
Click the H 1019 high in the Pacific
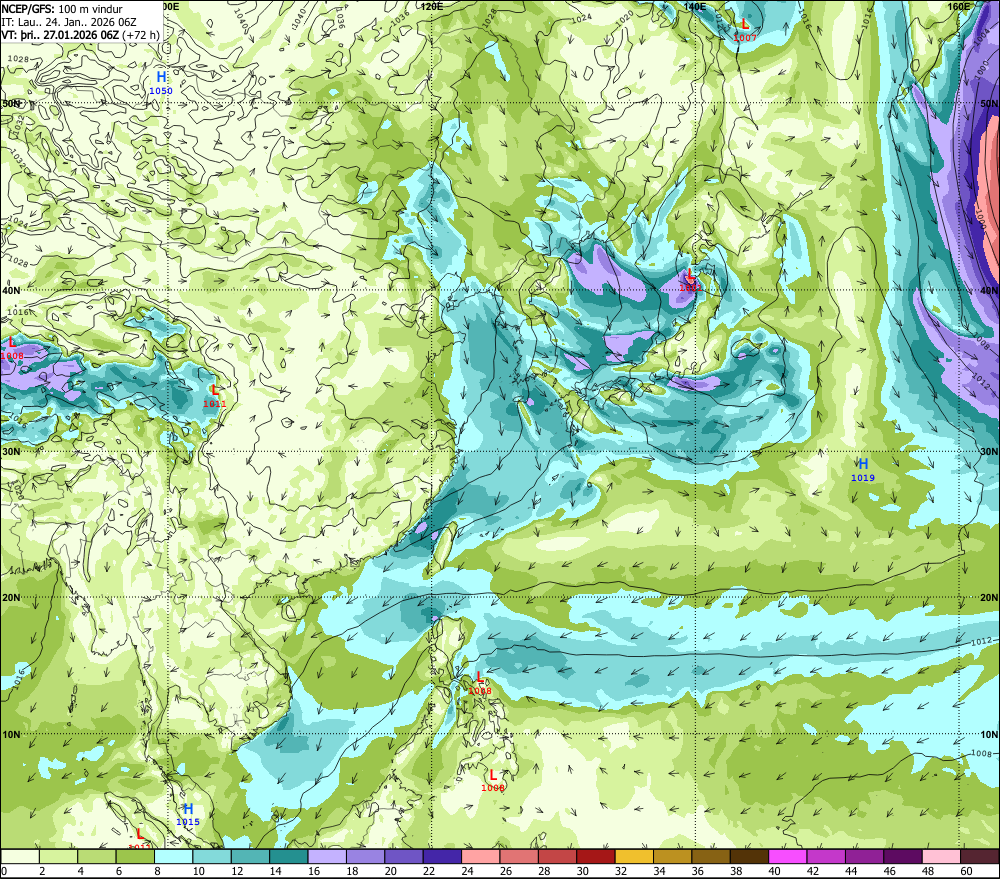[863, 469]
